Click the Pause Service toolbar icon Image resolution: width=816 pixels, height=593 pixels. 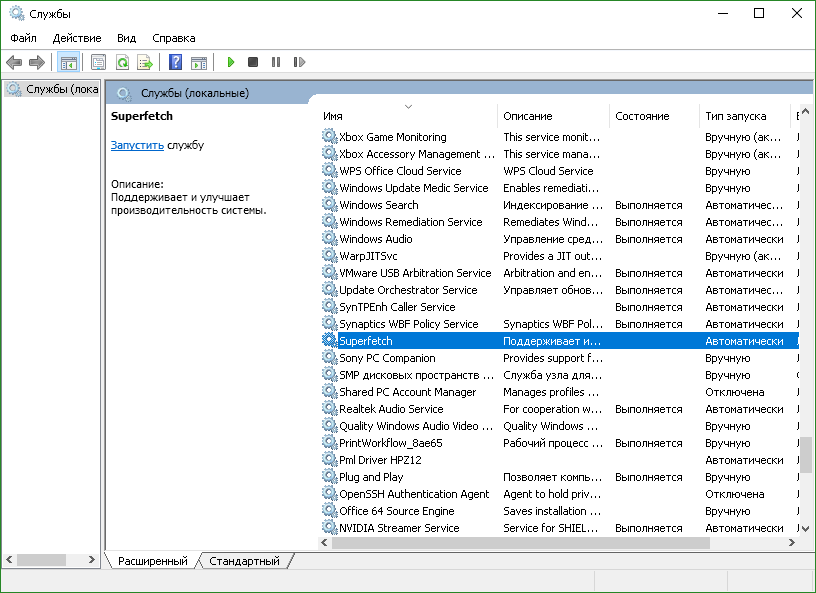[x=276, y=62]
